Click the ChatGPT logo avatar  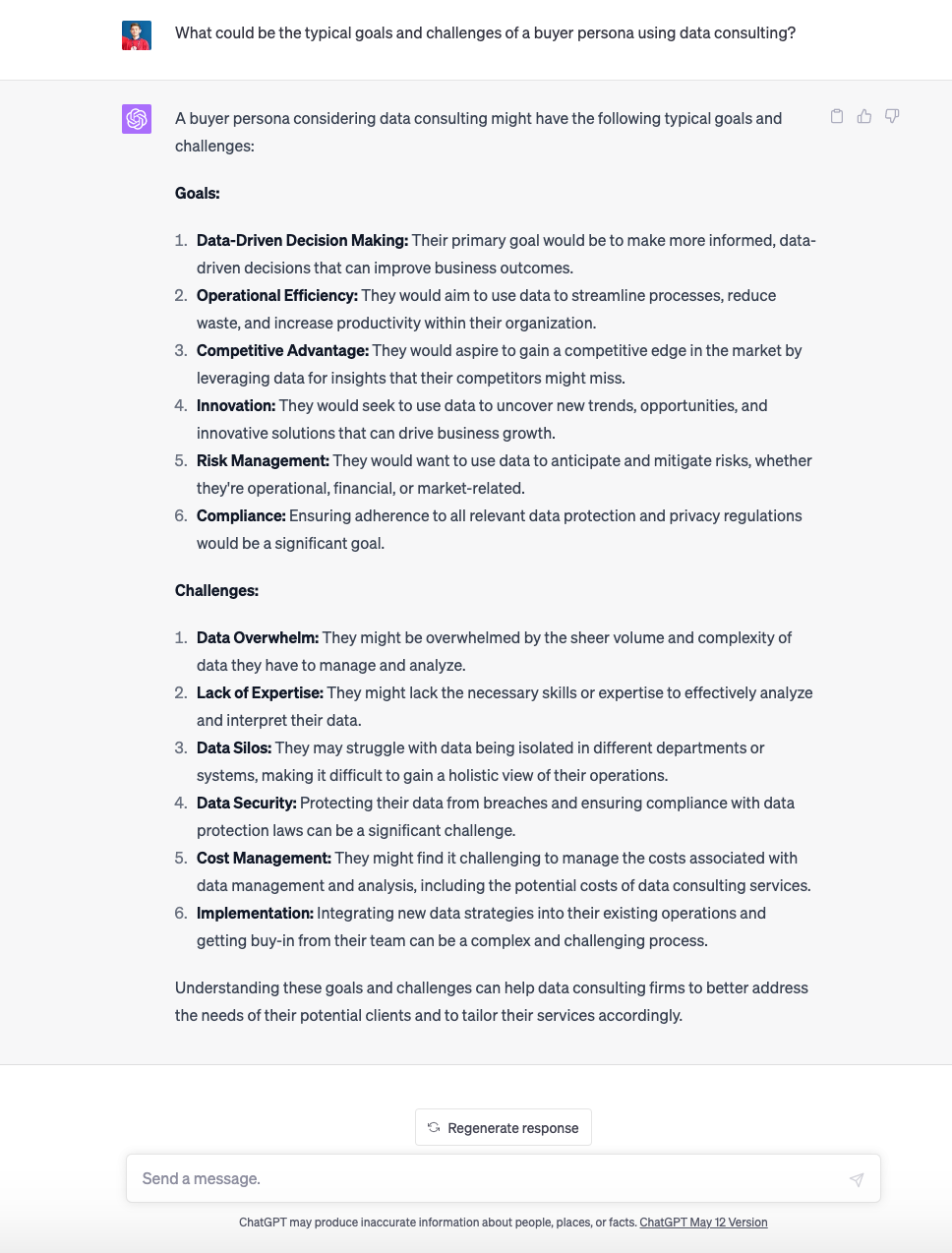[x=137, y=119]
